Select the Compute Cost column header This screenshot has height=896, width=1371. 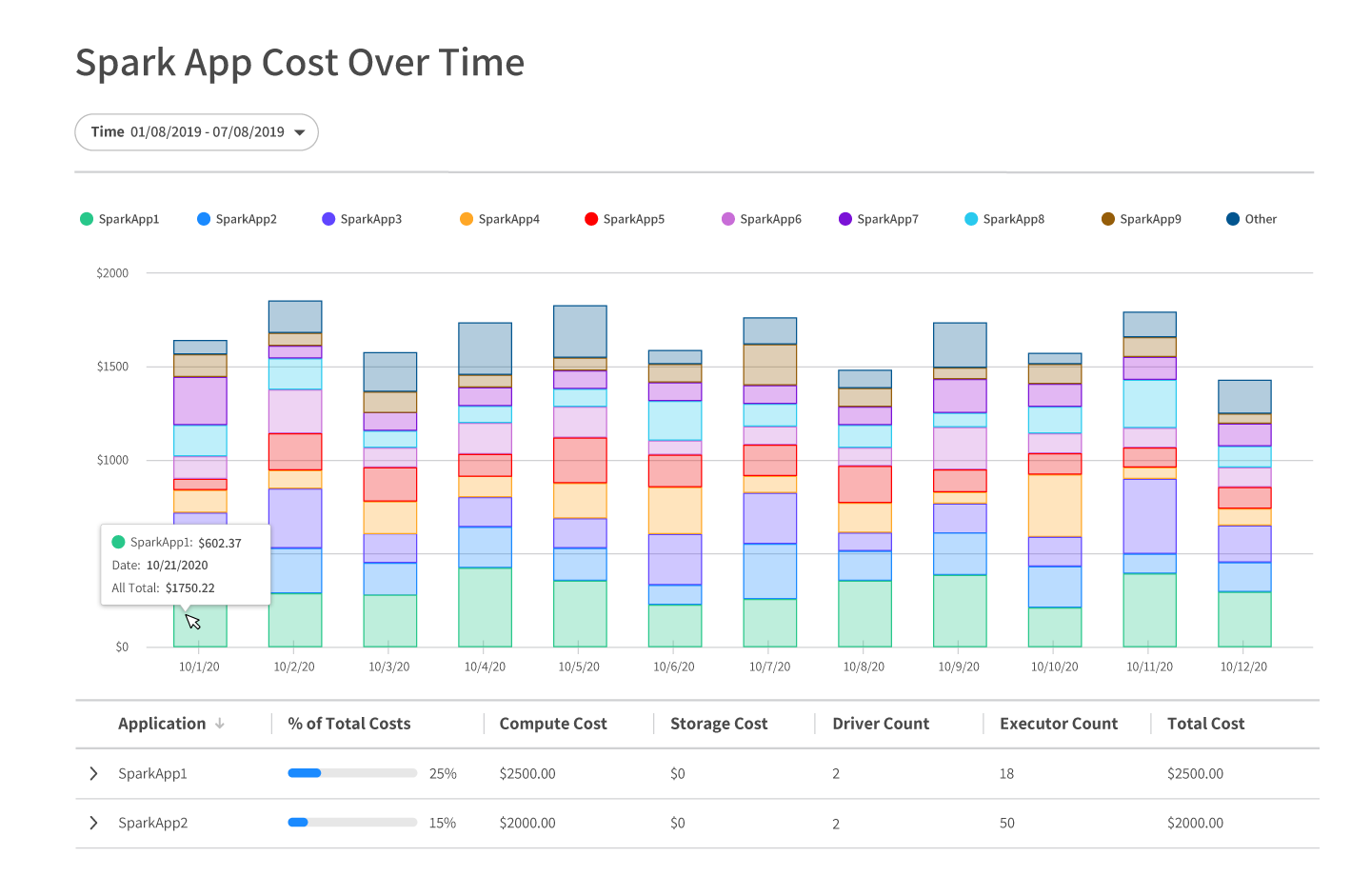pos(553,724)
